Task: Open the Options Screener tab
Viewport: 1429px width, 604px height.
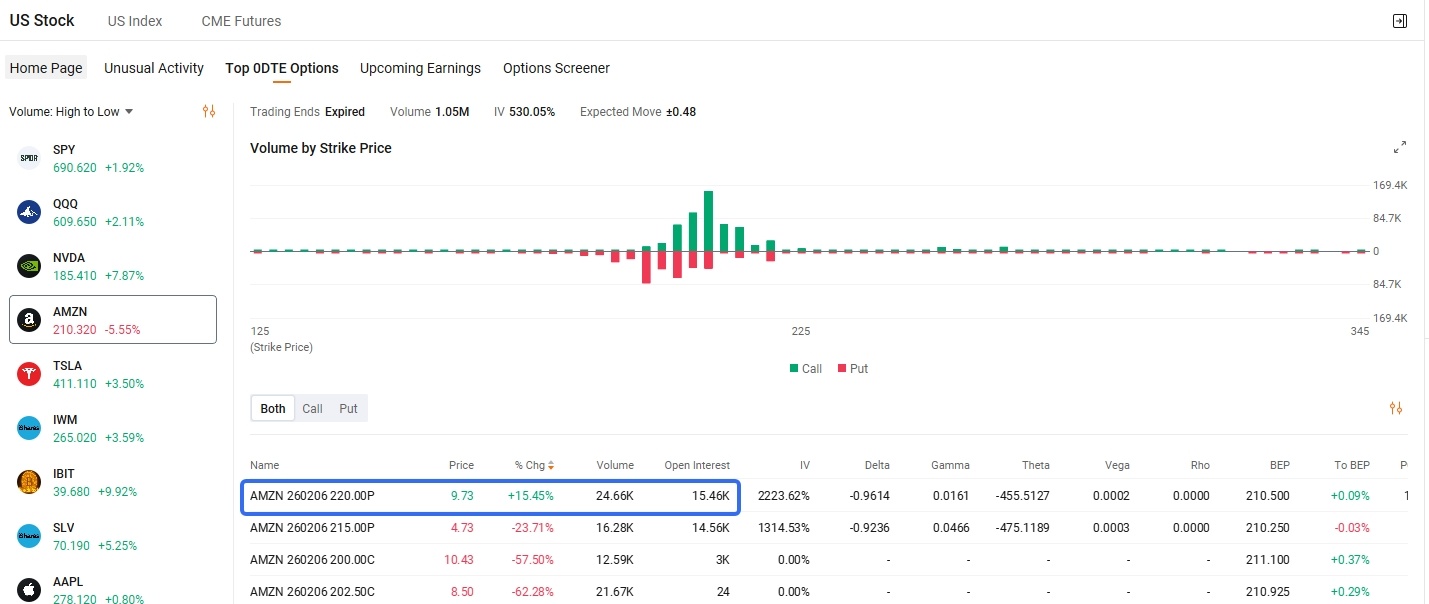Action: coord(556,68)
